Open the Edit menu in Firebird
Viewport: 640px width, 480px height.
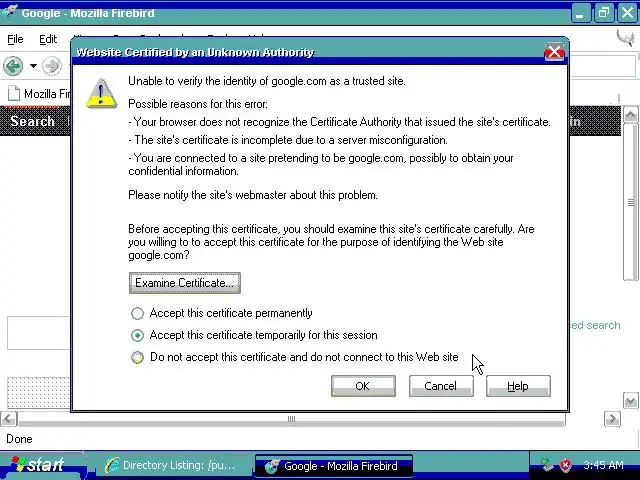(x=48, y=39)
